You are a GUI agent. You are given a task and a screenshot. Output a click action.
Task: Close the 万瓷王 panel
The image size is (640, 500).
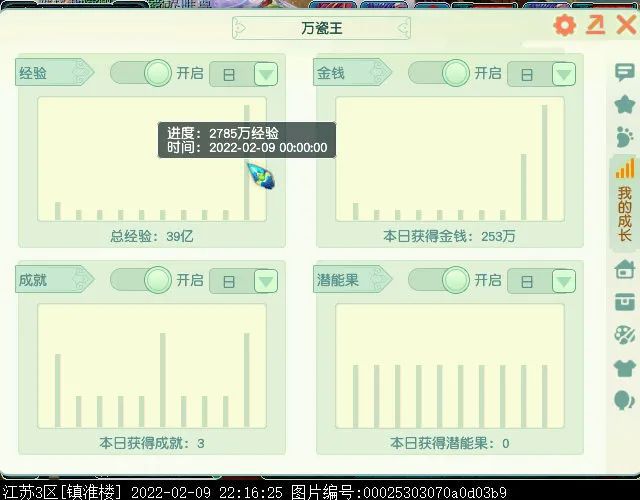(627, 25)
